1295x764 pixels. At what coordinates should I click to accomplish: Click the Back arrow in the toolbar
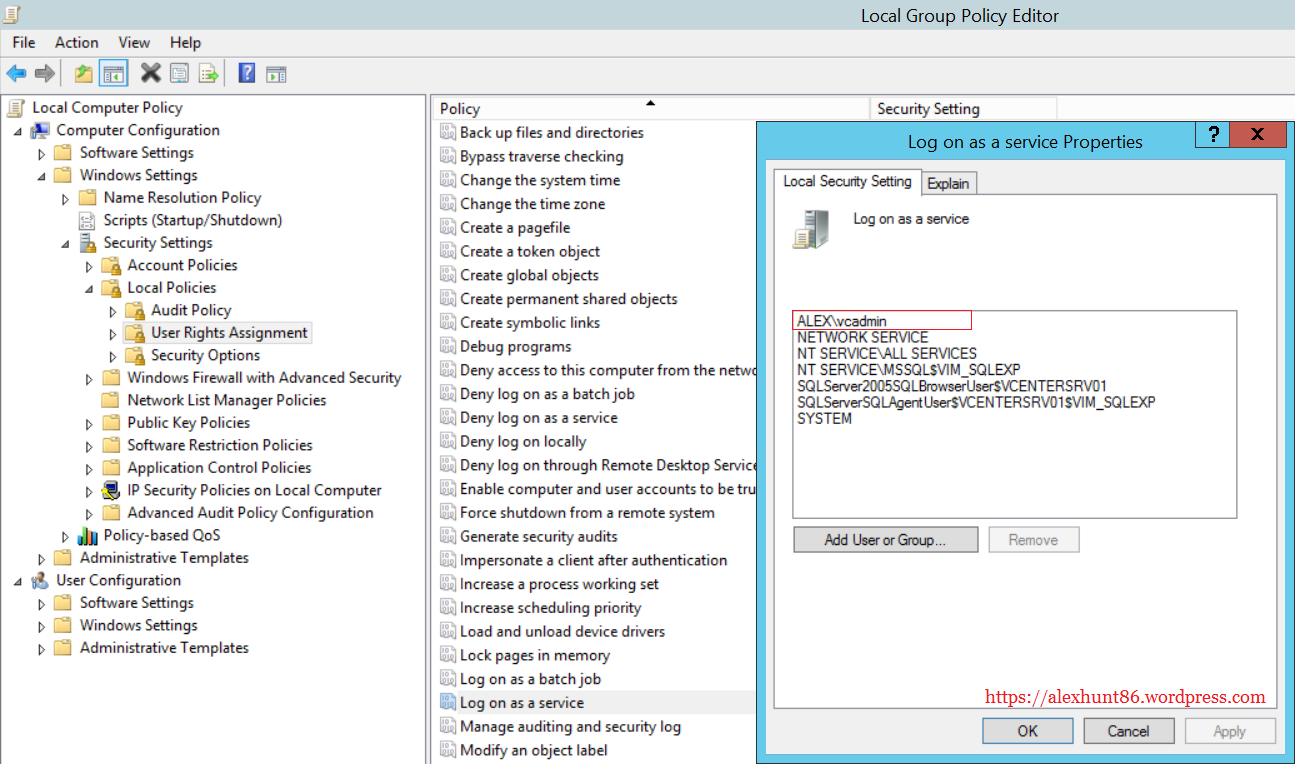[16, 73]
